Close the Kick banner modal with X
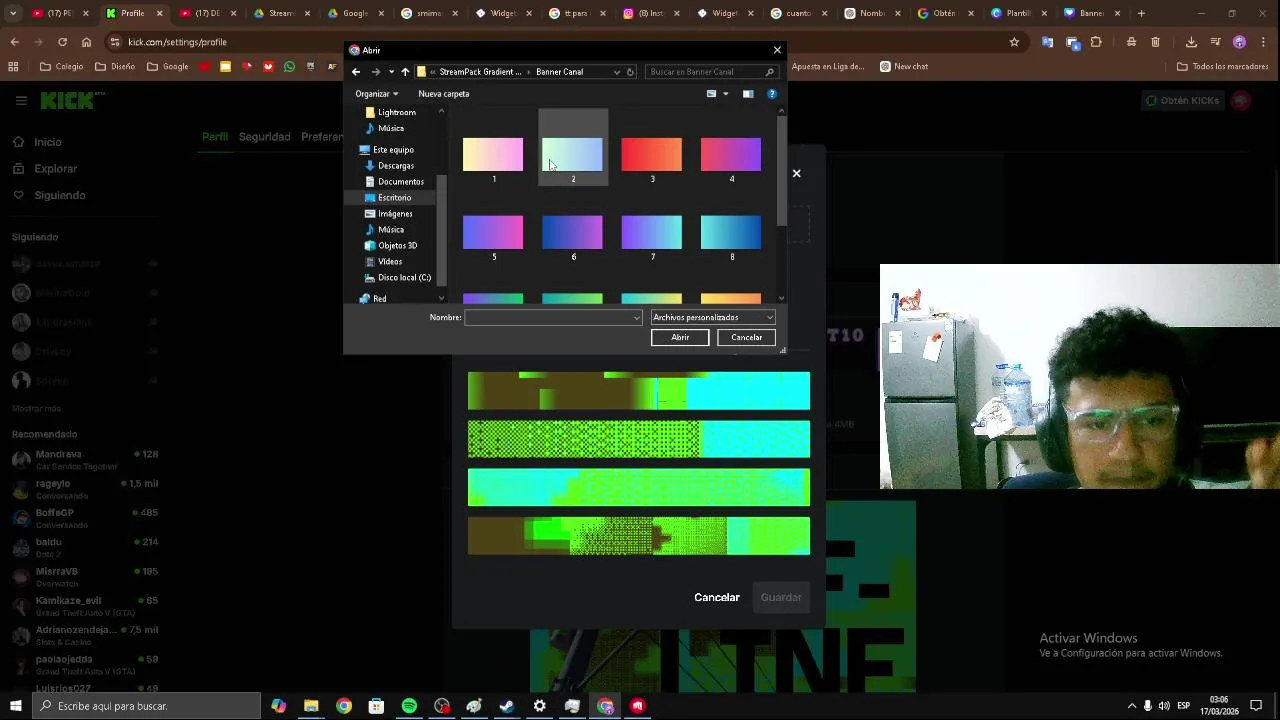This screenshot has height=720, width=1280. [797, 174]
